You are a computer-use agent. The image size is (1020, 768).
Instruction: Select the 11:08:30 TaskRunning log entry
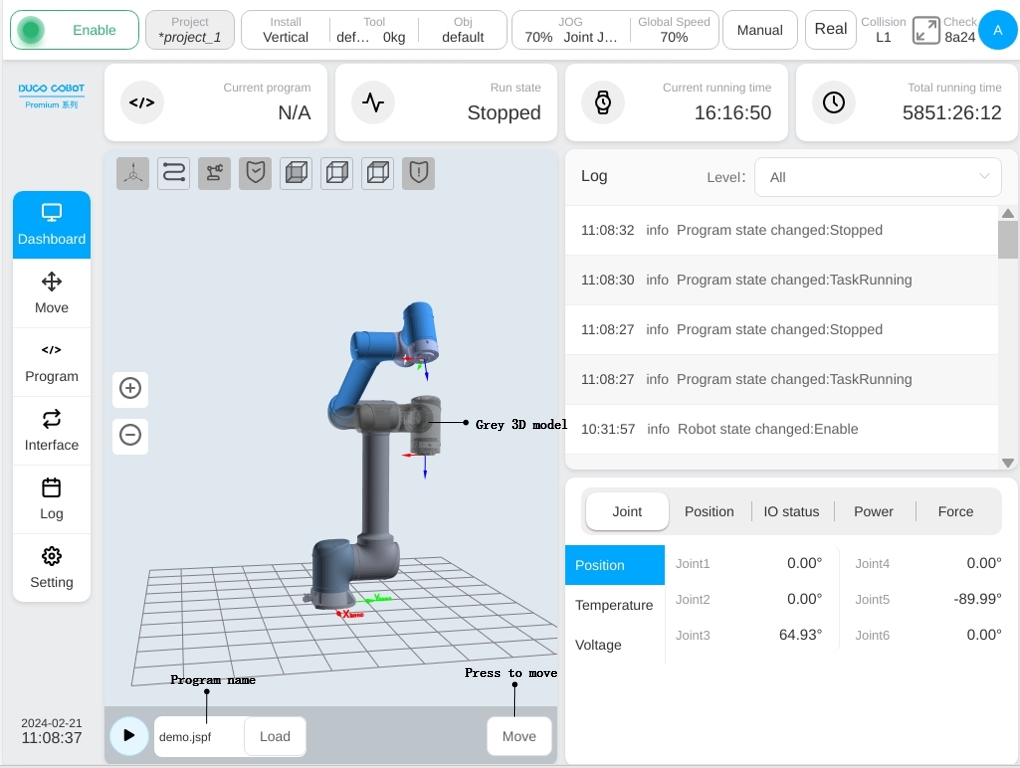[x=781, y=280]
